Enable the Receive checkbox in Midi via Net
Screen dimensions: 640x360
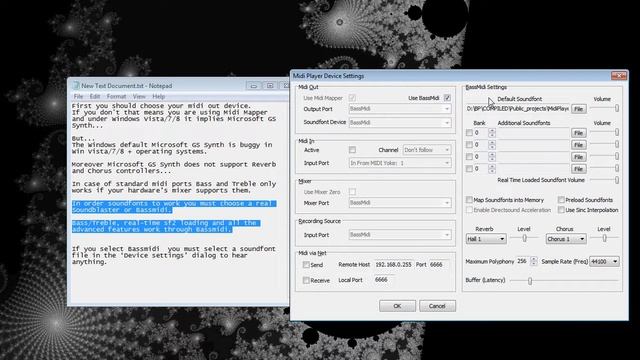coord(306,280)
